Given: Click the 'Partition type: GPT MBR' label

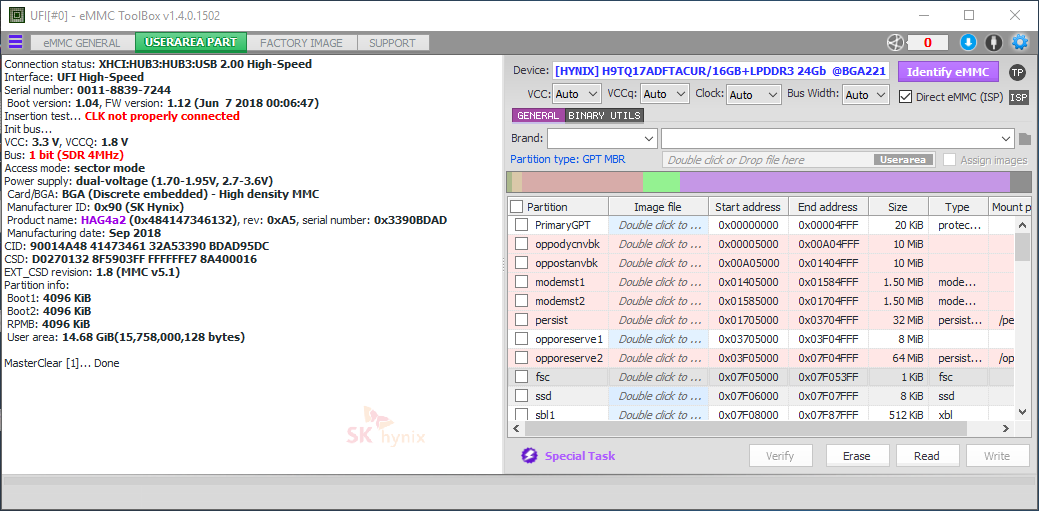Looking at the screenshot, I should 567,159.
